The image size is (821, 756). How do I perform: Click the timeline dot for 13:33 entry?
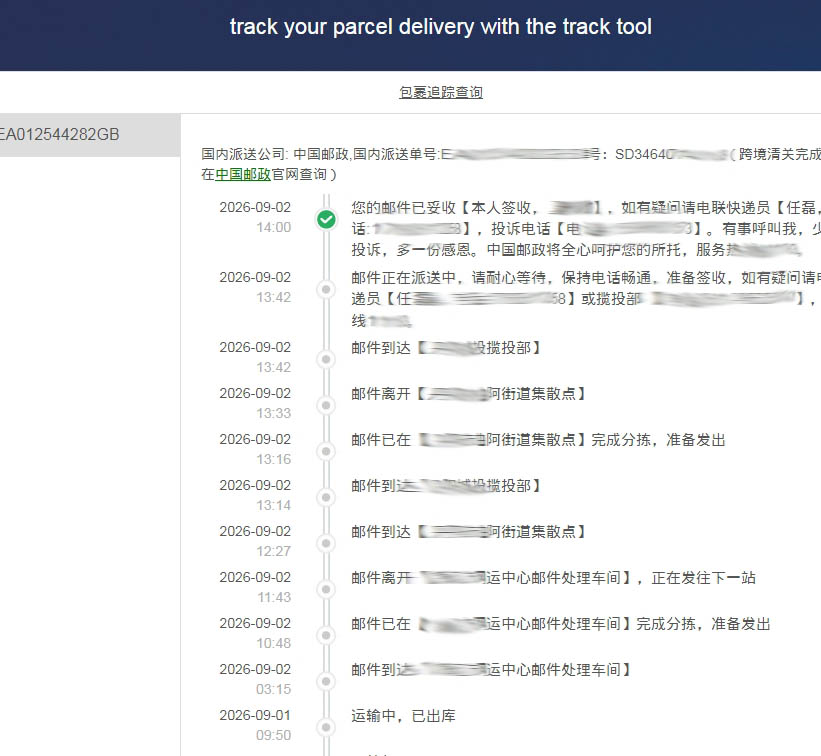pyautogui.click(x=326, y=405)
